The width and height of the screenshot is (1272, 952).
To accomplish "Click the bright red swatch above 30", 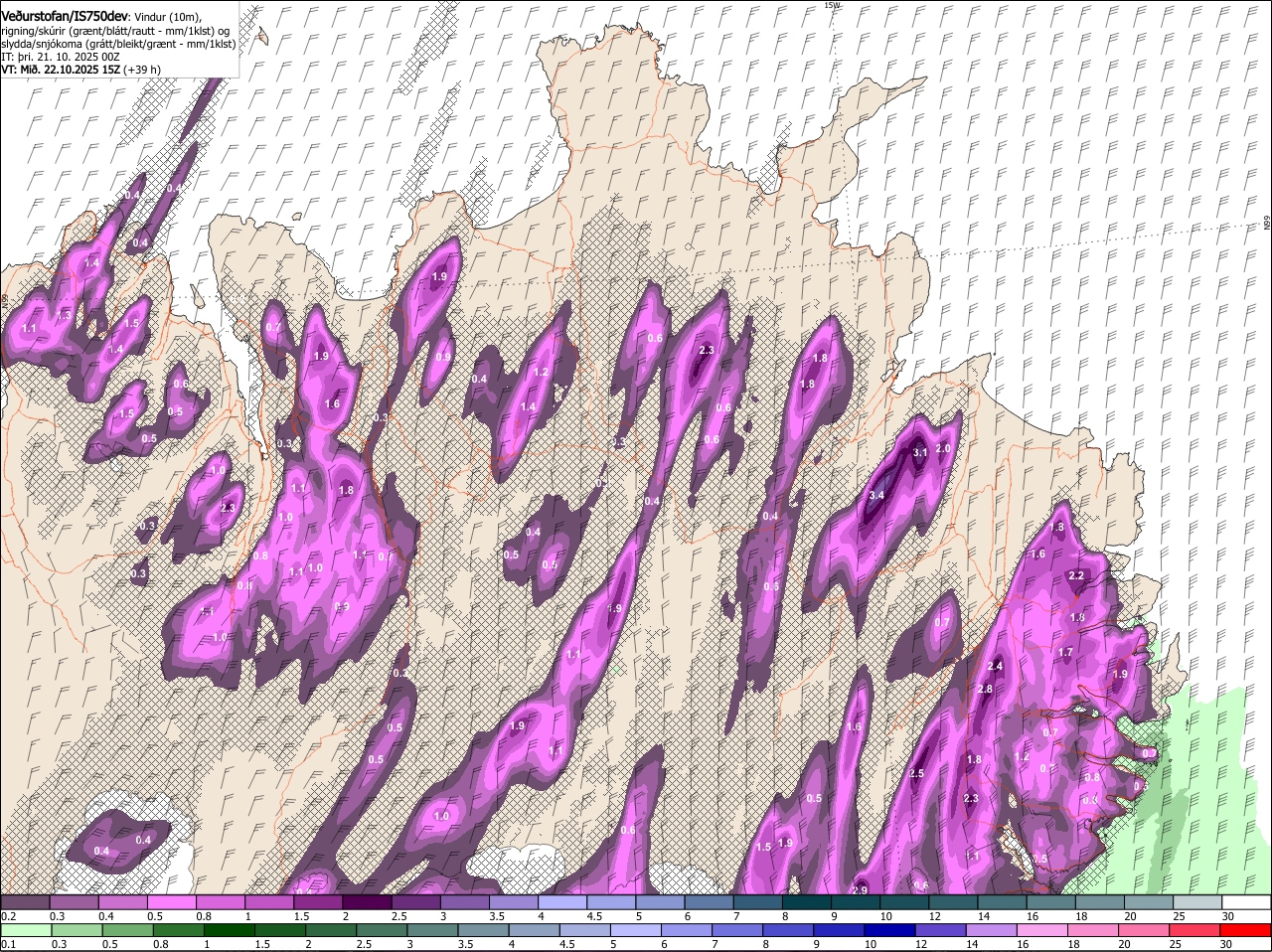I will pyautogui.click(x=1244, y=930).
